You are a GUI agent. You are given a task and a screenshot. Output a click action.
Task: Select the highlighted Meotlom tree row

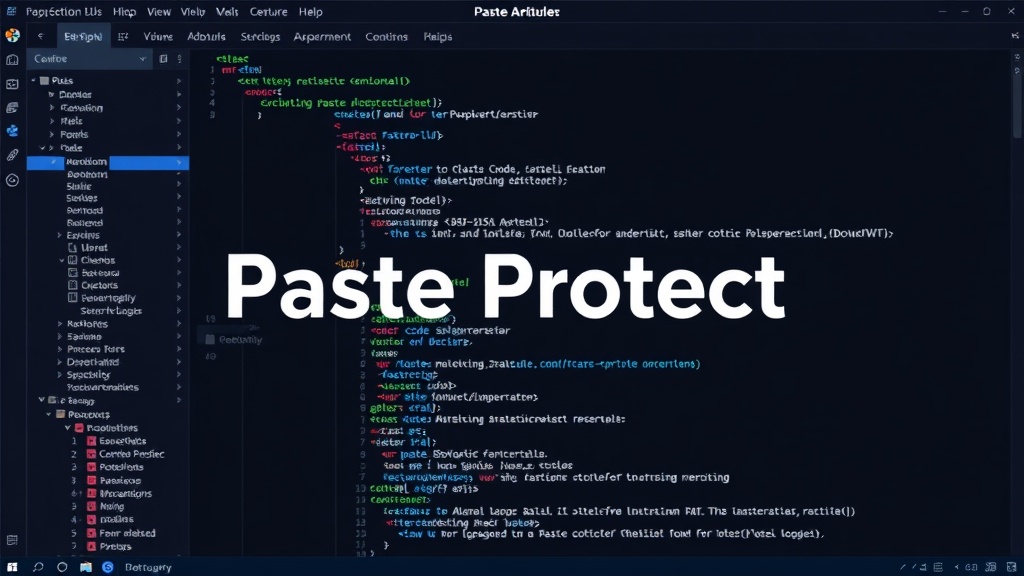(x=108, y=162)
